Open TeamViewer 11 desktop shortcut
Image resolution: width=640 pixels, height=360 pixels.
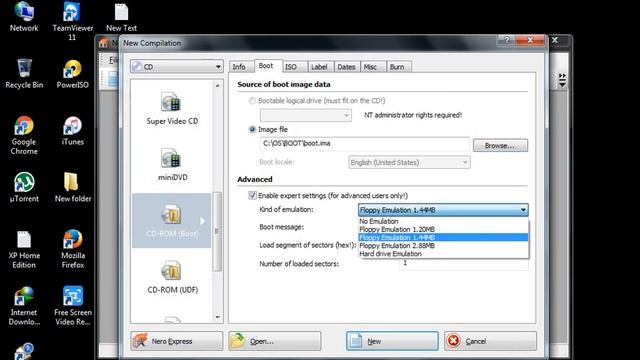(72, 21)
